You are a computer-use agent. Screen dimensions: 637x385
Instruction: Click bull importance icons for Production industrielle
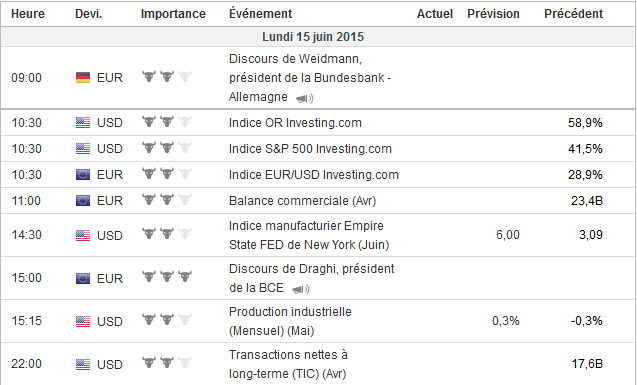[x=167, y=320]
